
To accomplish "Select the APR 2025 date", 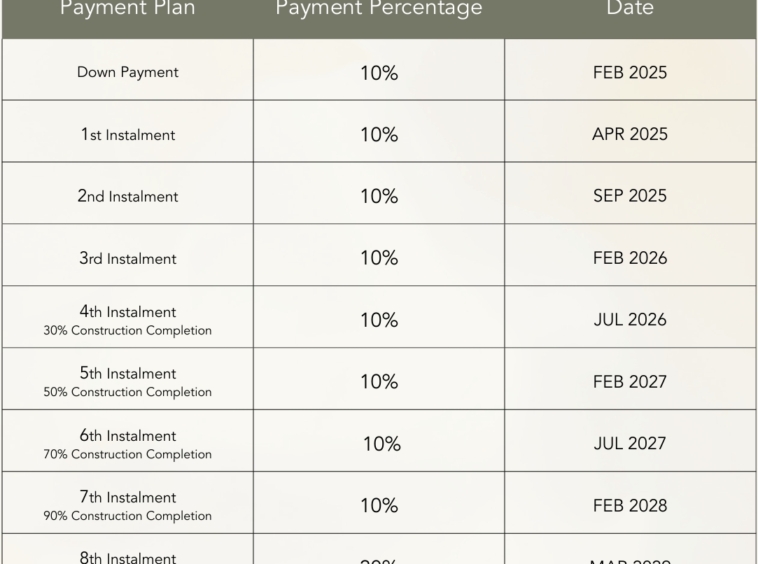I will point(630,134).
